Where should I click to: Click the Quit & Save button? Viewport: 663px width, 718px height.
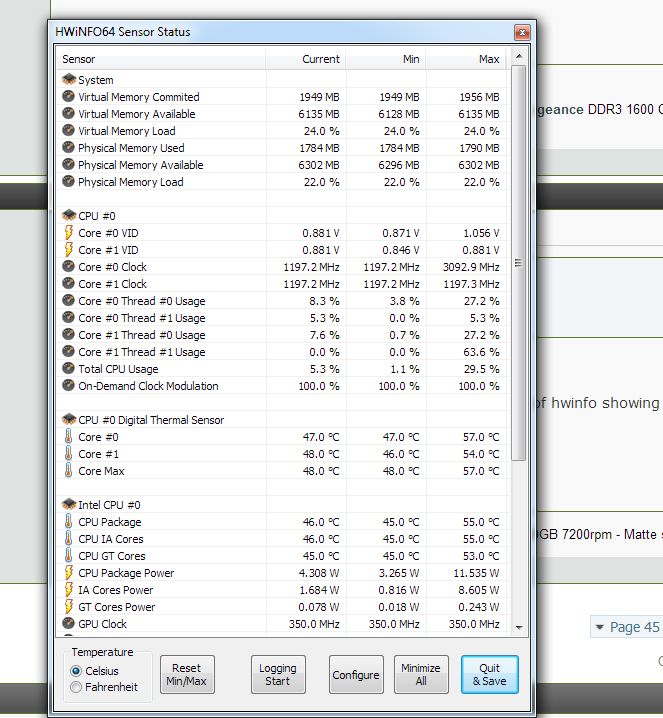(489, 674)
